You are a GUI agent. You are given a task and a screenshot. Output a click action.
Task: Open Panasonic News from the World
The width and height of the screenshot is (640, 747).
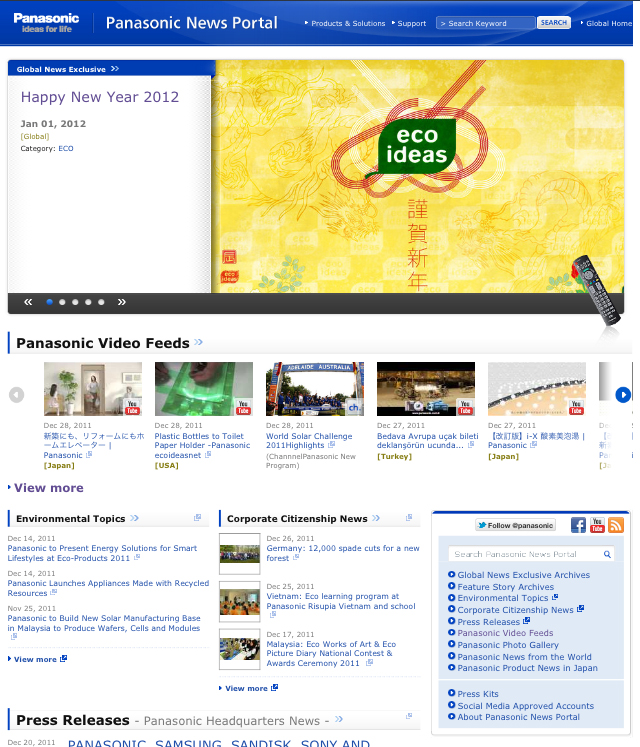click(x=524, y=656)
